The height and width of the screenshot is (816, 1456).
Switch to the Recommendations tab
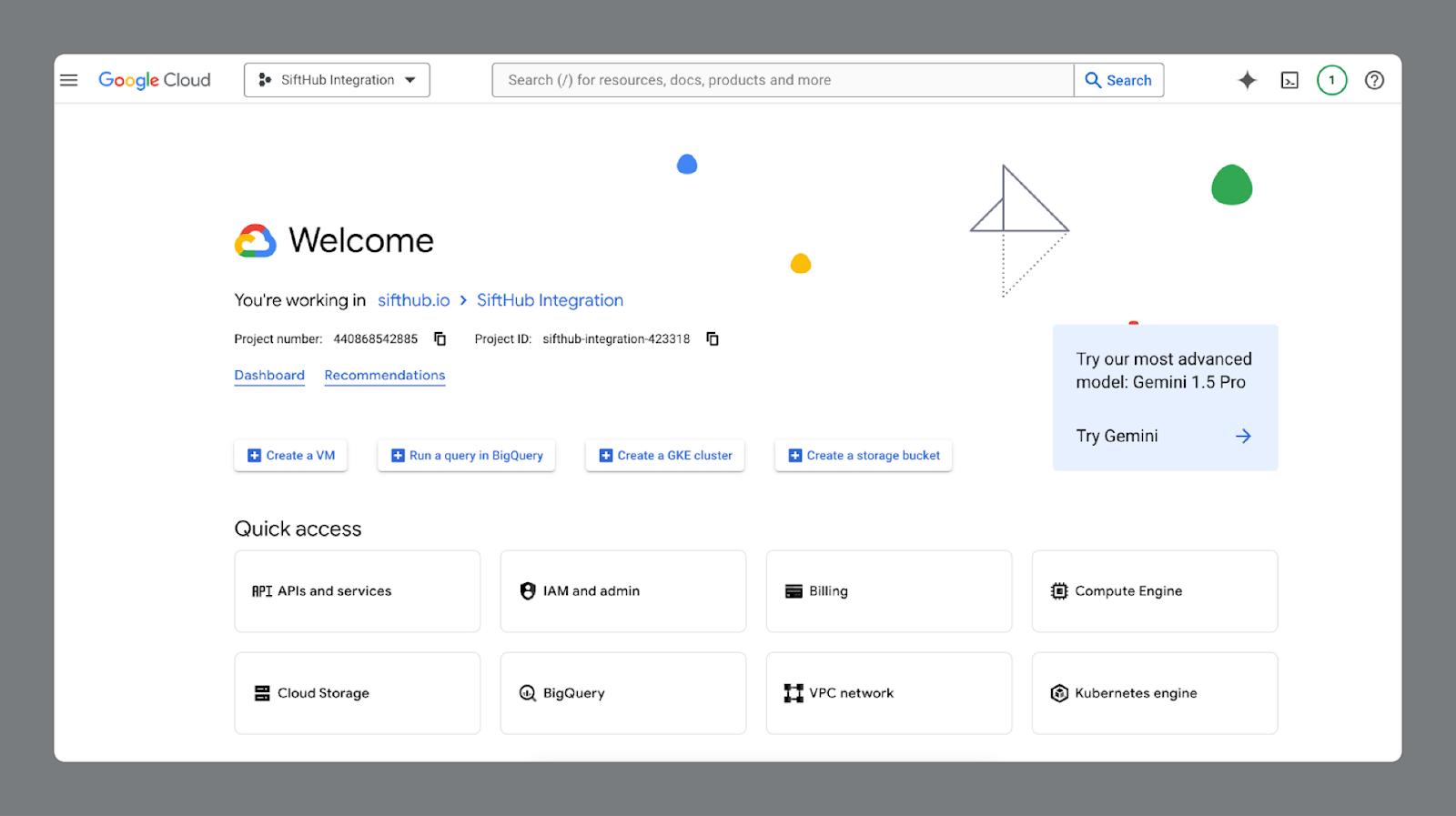[385, 375]
